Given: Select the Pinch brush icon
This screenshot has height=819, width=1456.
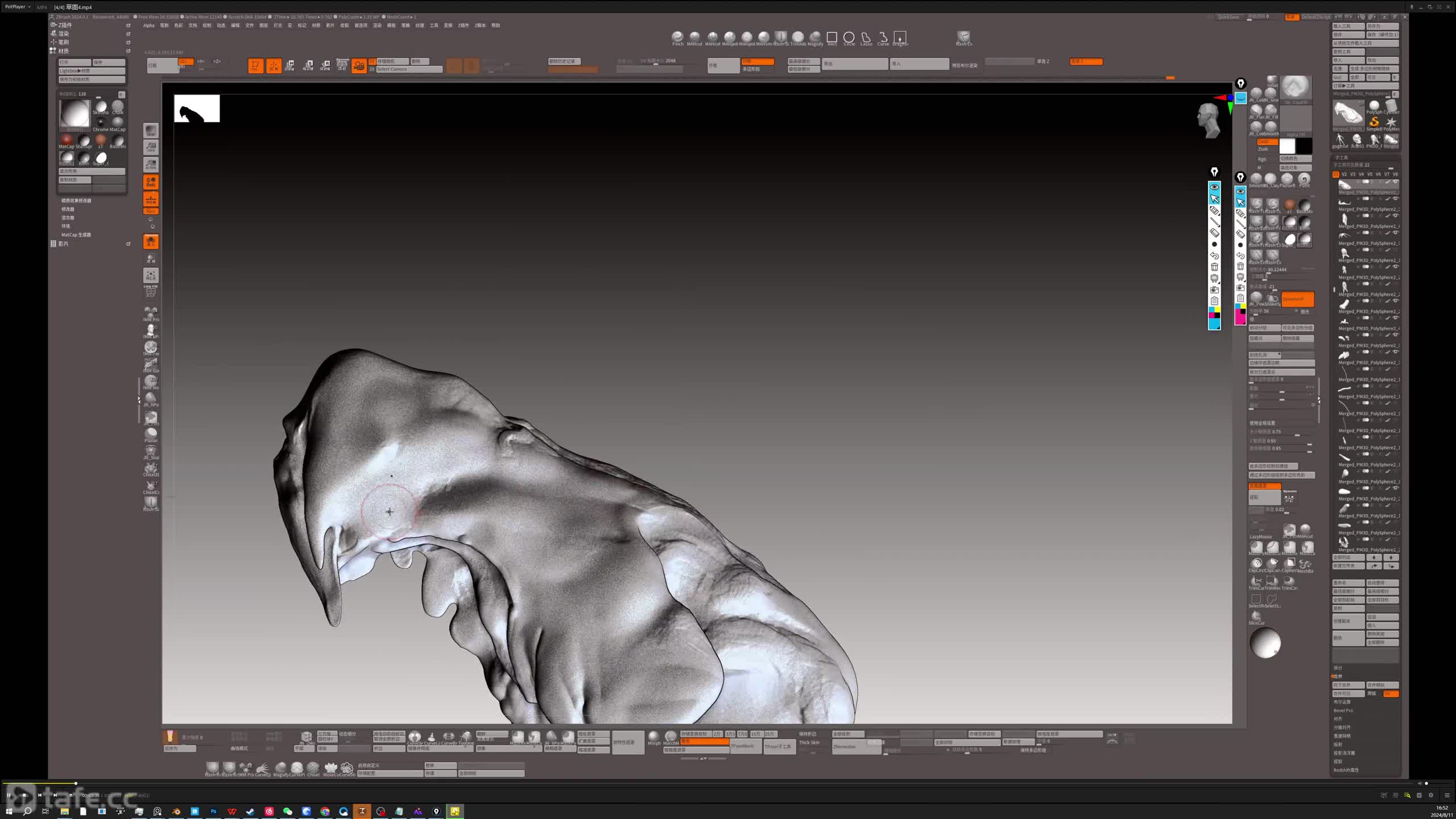Looking at the screenshot, I should 677,37.
